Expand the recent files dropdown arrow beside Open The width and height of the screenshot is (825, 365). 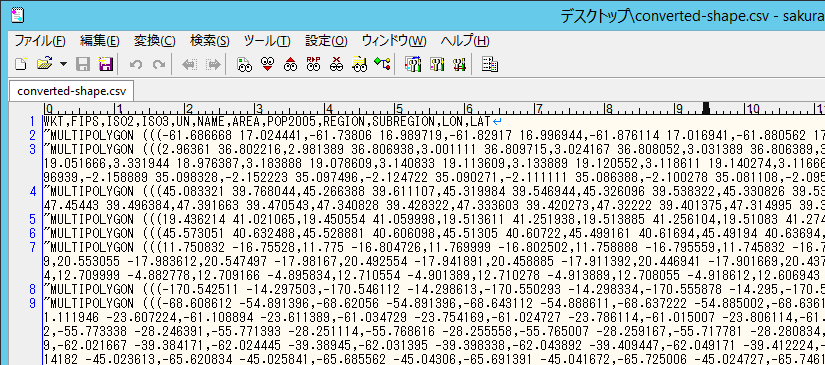(x=64, y=65)
